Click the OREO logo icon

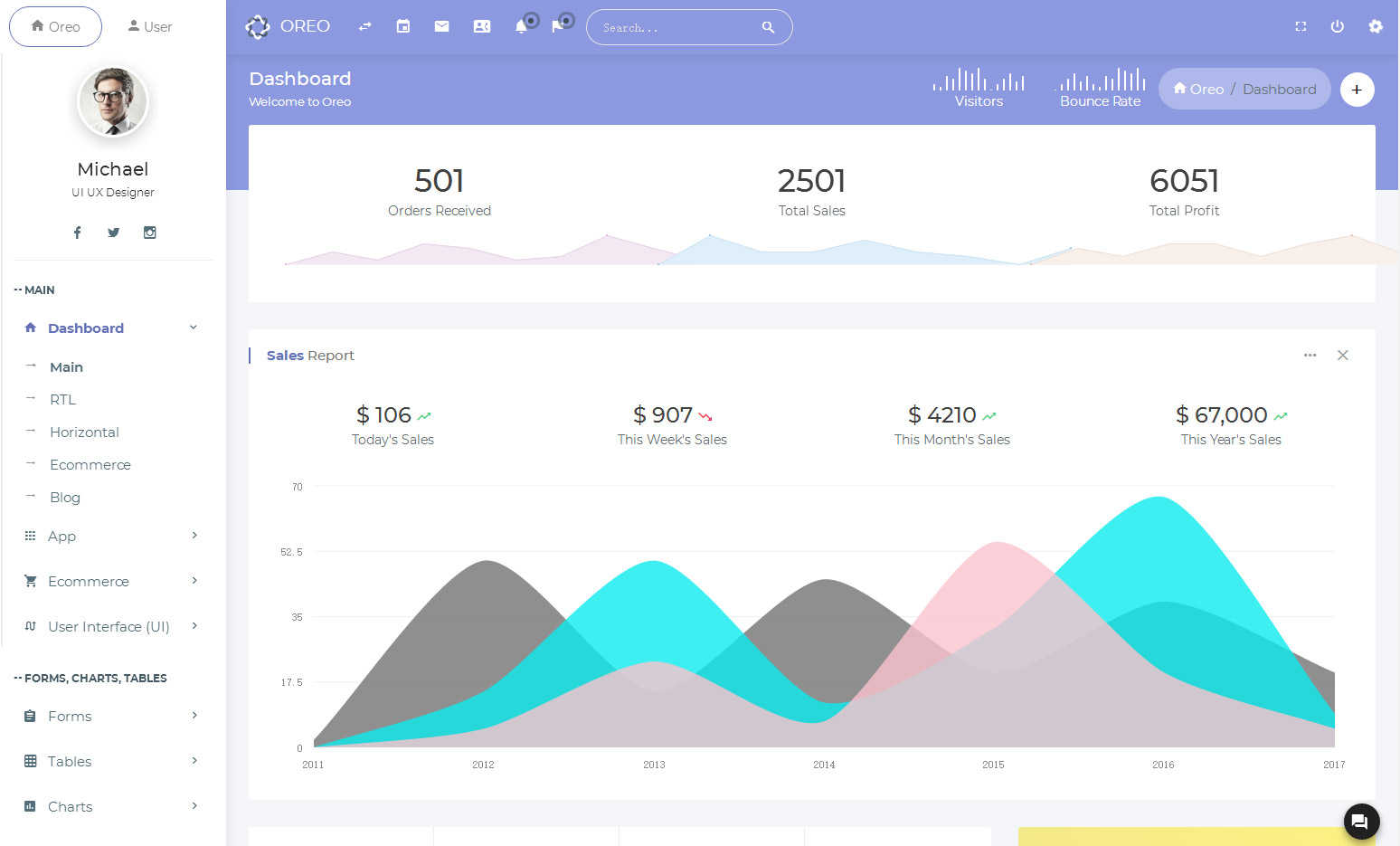coord(258,27)
